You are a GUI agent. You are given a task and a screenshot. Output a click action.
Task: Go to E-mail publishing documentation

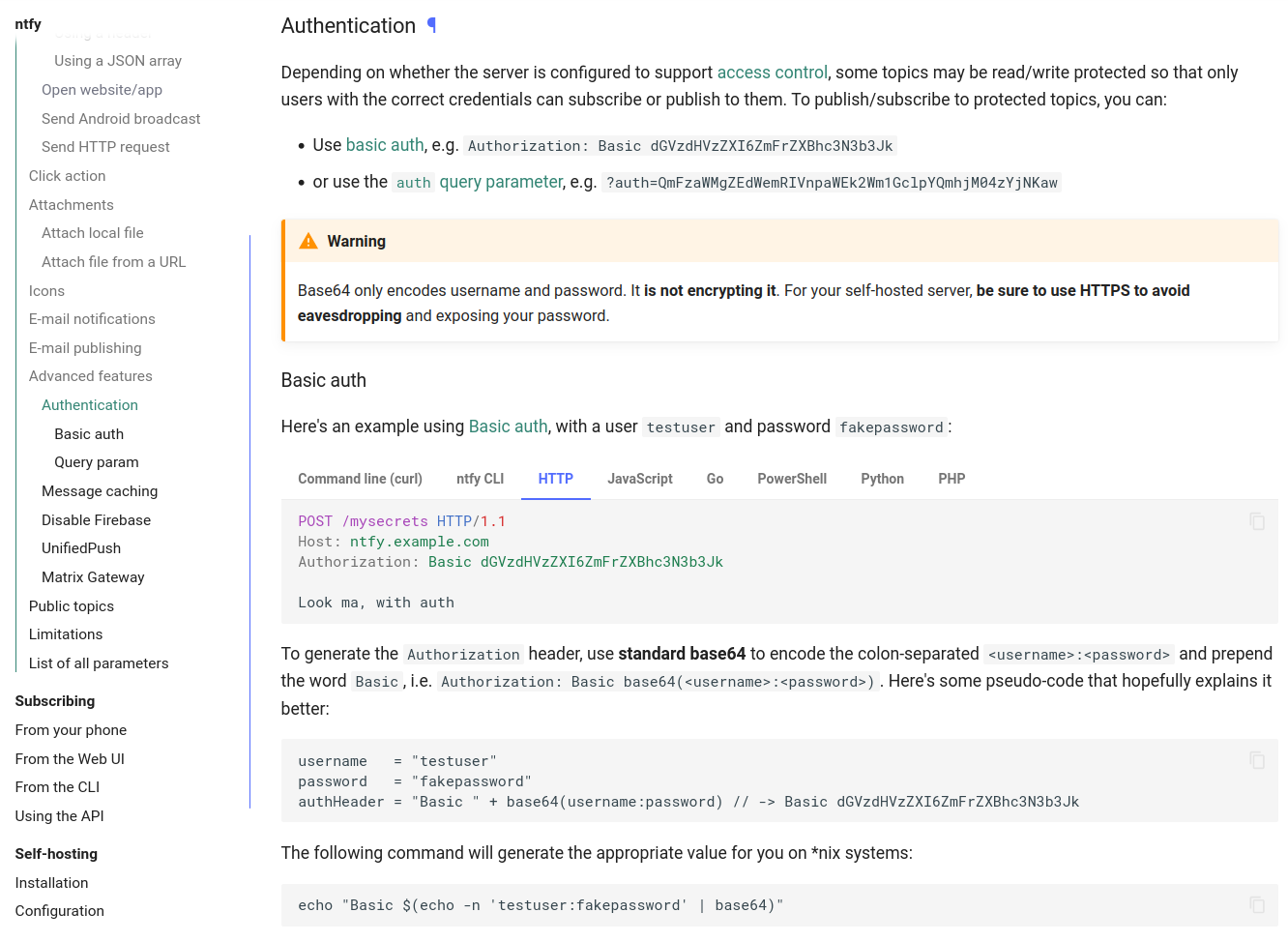coord(83,347)
